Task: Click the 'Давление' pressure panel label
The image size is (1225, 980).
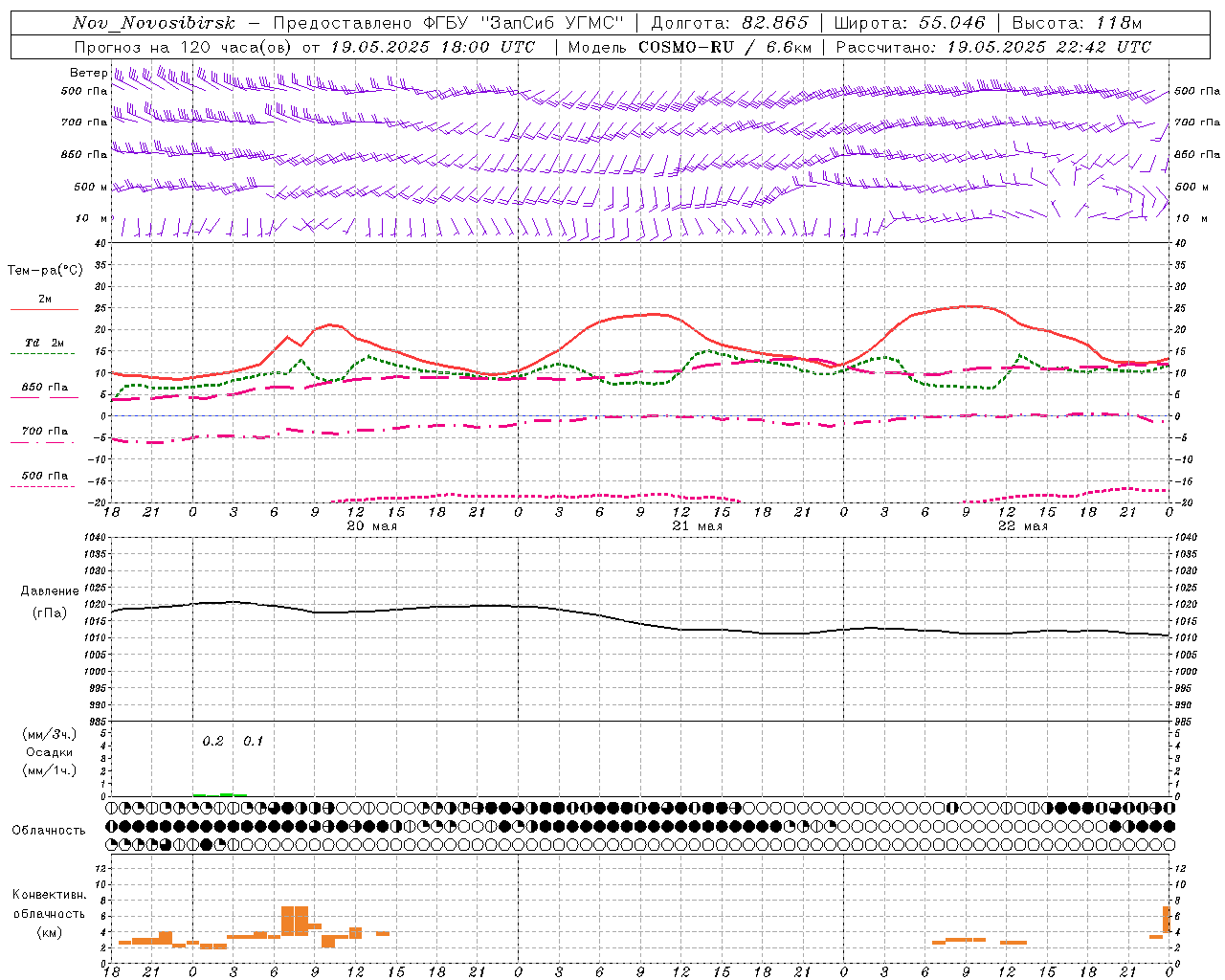Action: pos(50,591)
